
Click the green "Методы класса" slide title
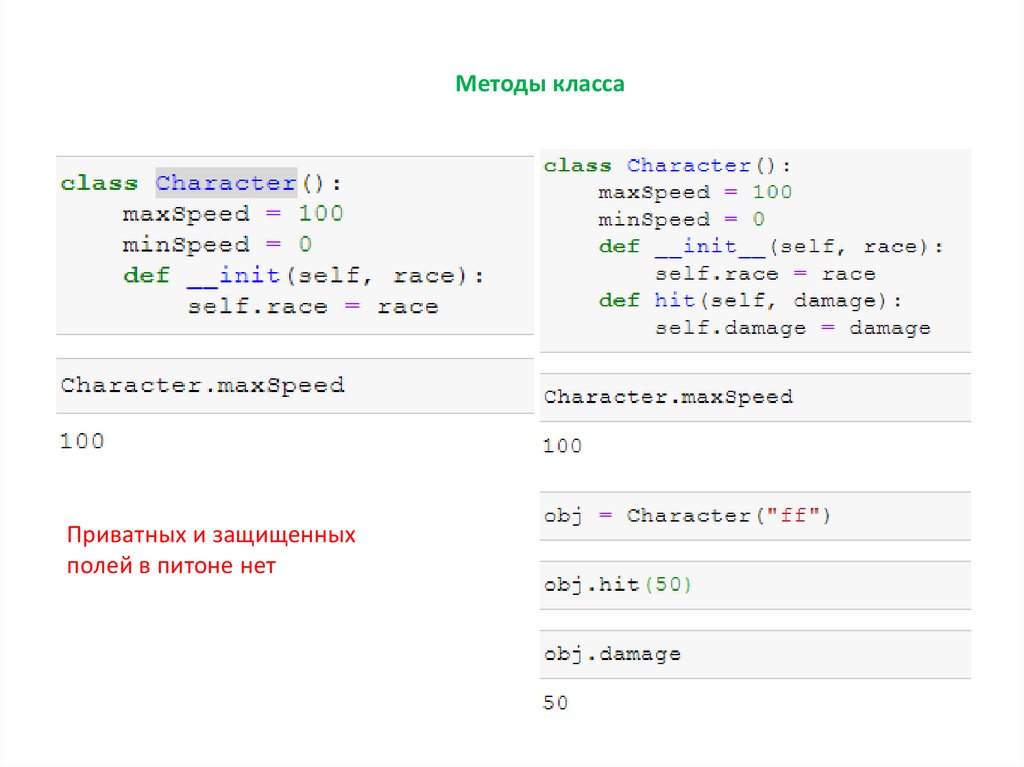pos(540,84)
